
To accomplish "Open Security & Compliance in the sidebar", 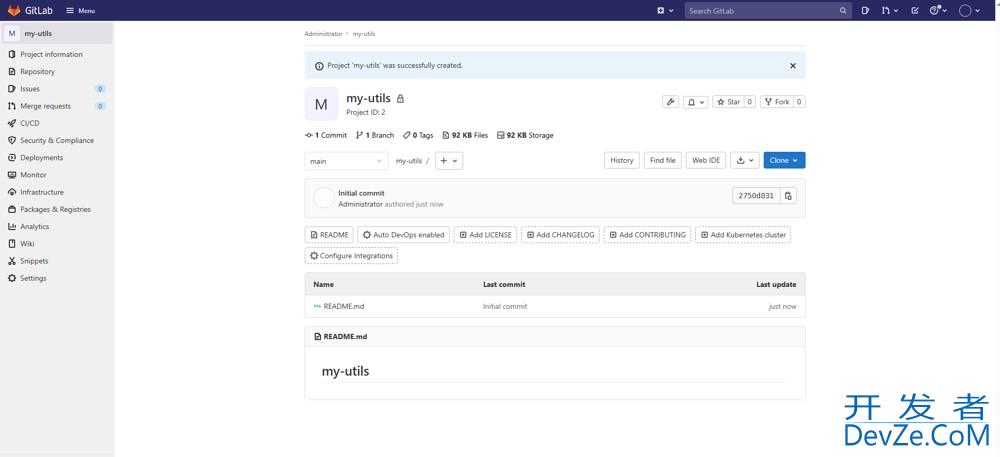I will click(57, 140).
